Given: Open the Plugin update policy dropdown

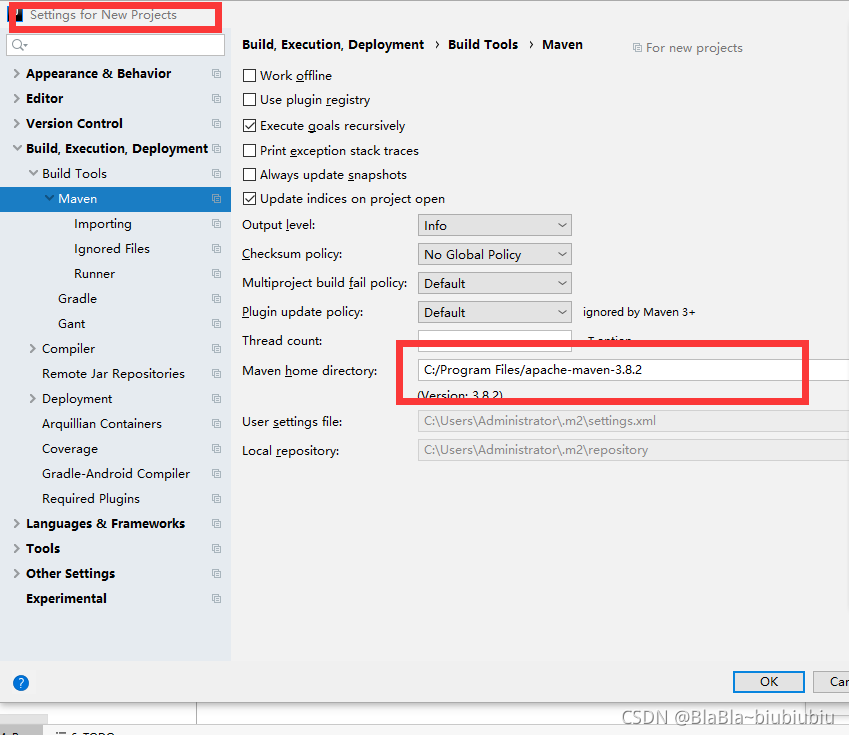Looking at the screenshot, I should point(495,312).
